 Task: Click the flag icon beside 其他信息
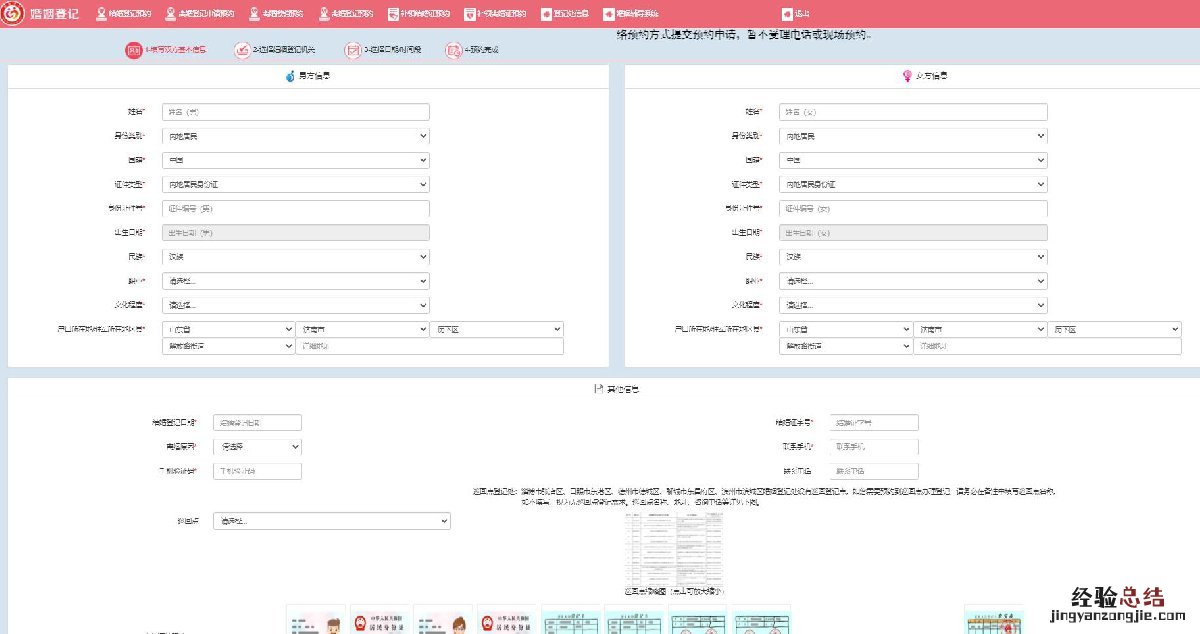pos(598,389)
